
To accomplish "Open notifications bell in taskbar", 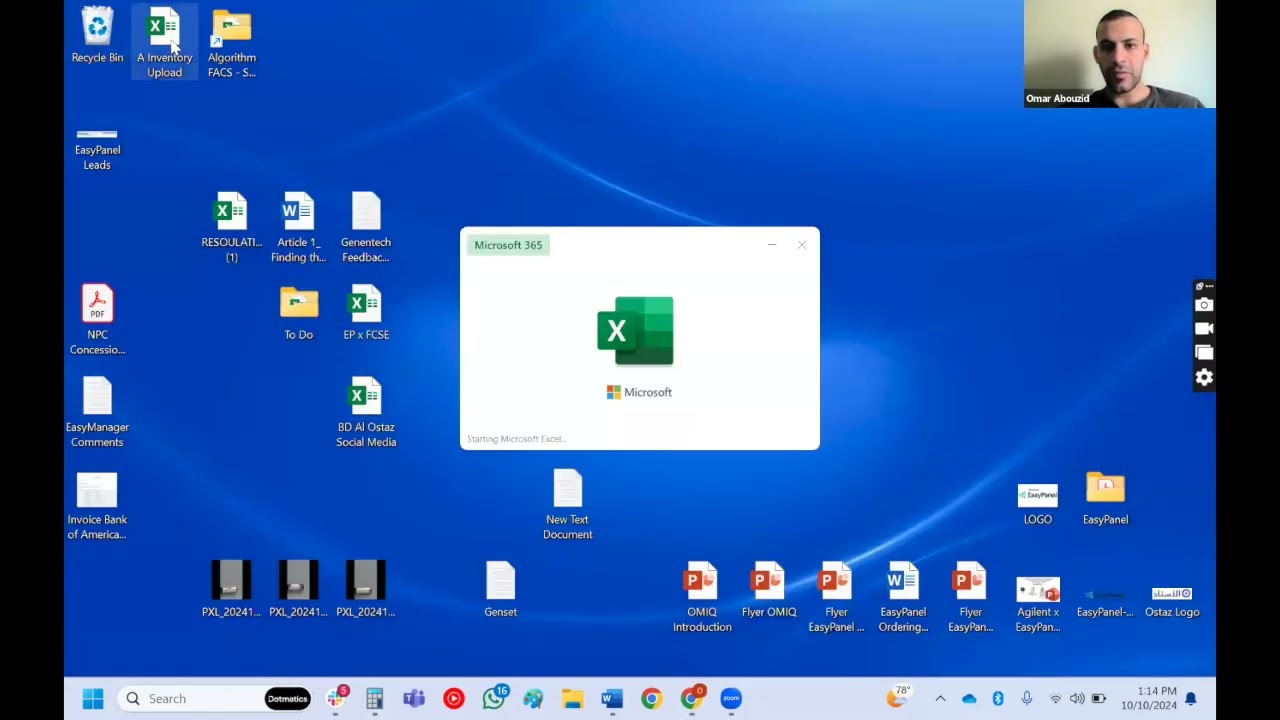I will pos(1191,699).
